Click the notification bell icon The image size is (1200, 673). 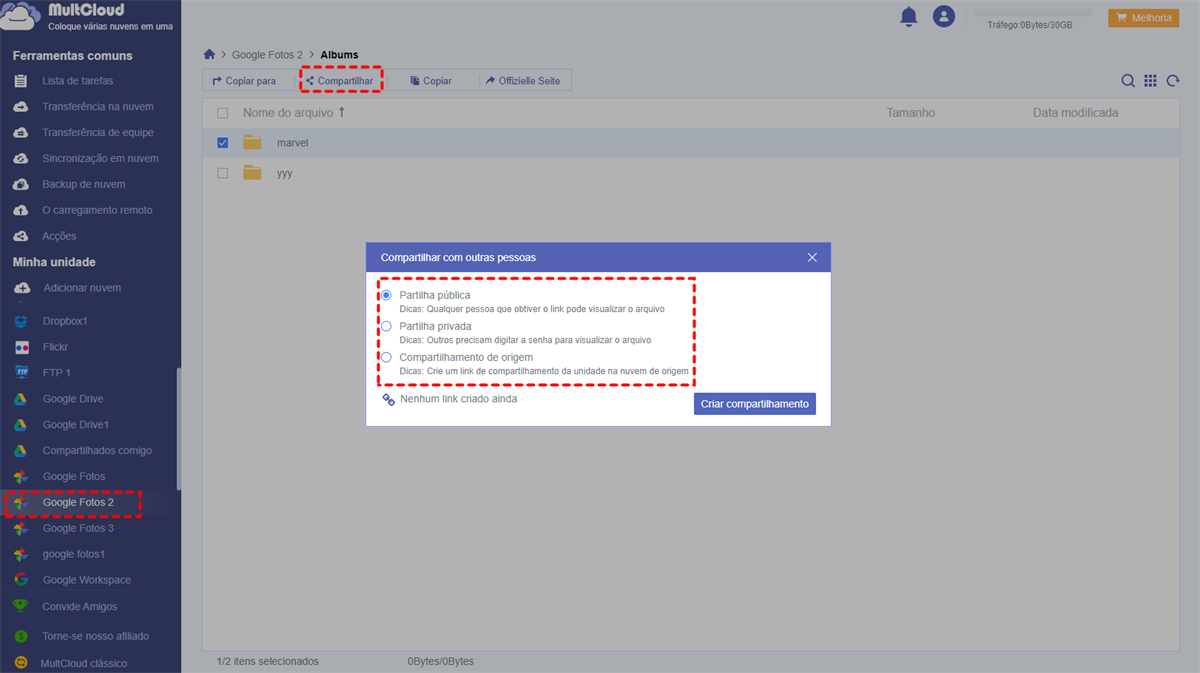tap(908, 16)
